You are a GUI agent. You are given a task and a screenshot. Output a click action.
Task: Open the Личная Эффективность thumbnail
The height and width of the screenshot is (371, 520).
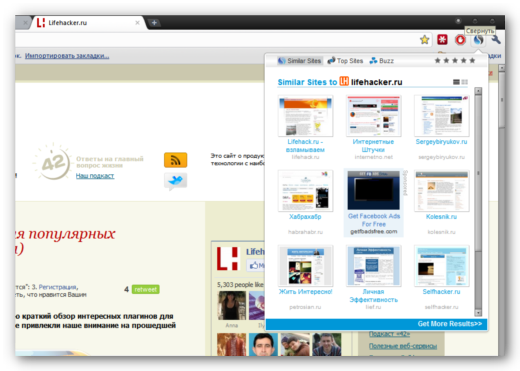pos(373,266)
